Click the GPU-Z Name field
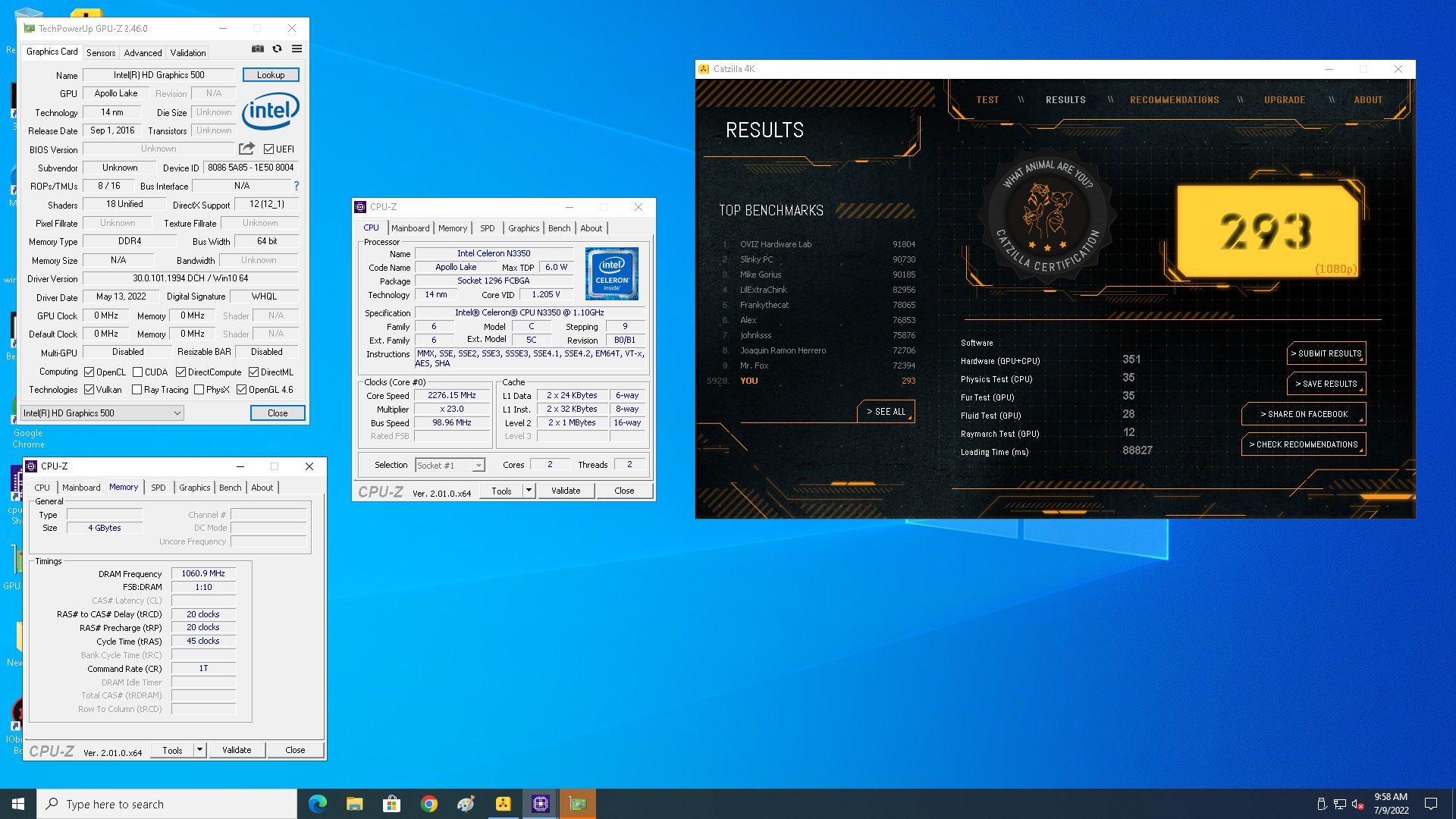The width and height of the screenshot is (1456, 819). [x=159, y=75]
